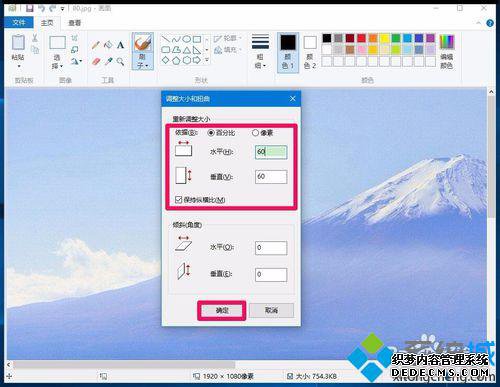This screenshot has height=387, width=500.
Task: Confirm resize with the OK button
Action: (222, 311)
